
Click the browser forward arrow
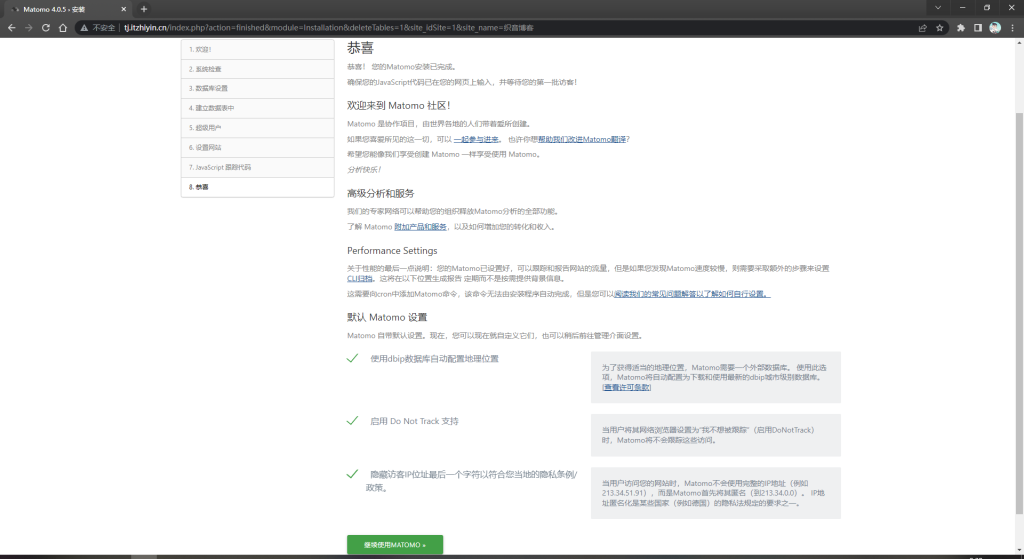click(28, 27)
